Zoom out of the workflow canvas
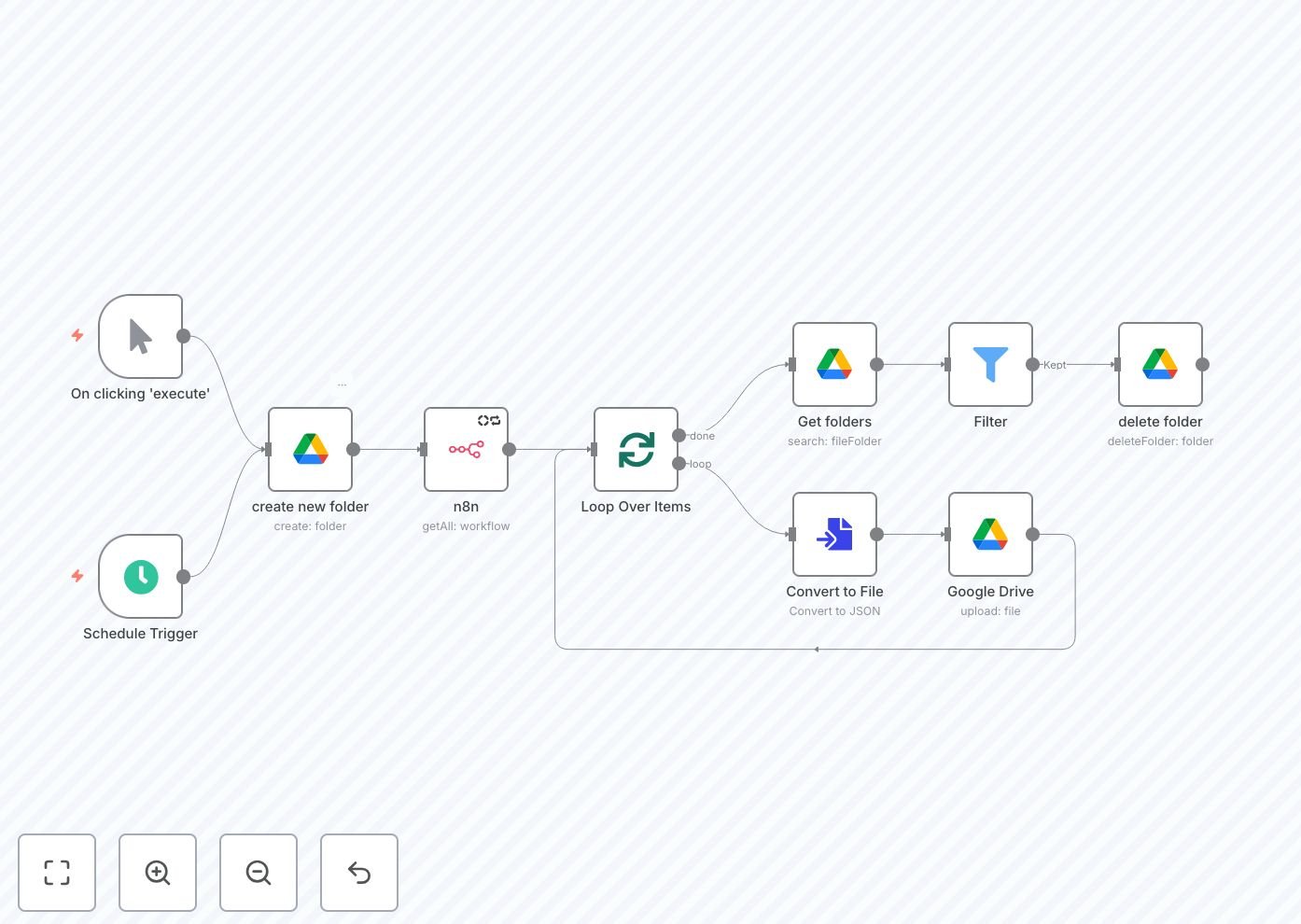The image size is (1301, 924). [259, 873]
